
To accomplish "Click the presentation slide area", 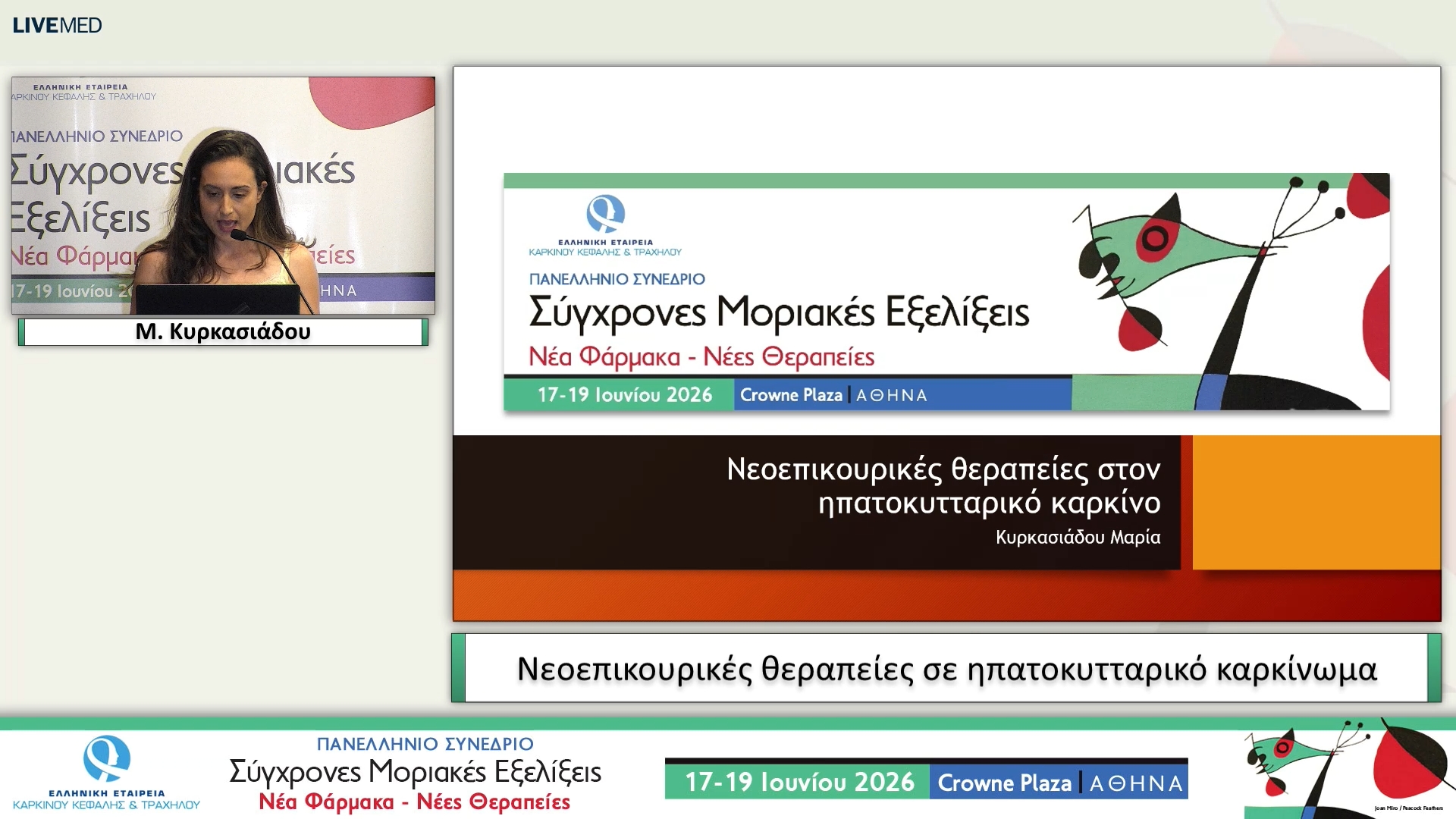I will [946, 344].
